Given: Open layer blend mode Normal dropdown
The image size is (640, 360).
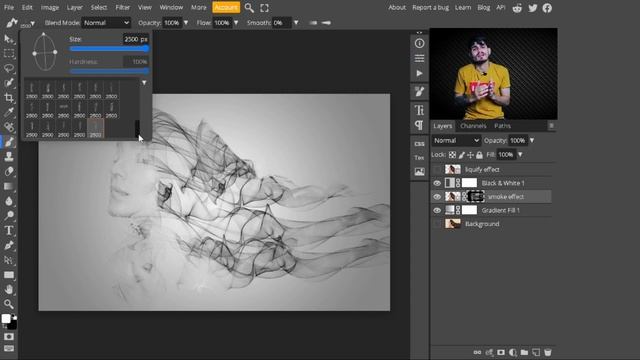Looking at the screenshot, I should pos(456,140).
